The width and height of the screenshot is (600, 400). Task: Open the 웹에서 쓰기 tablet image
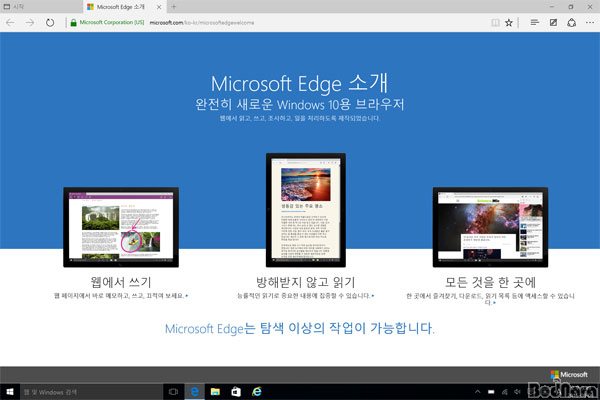121,227
